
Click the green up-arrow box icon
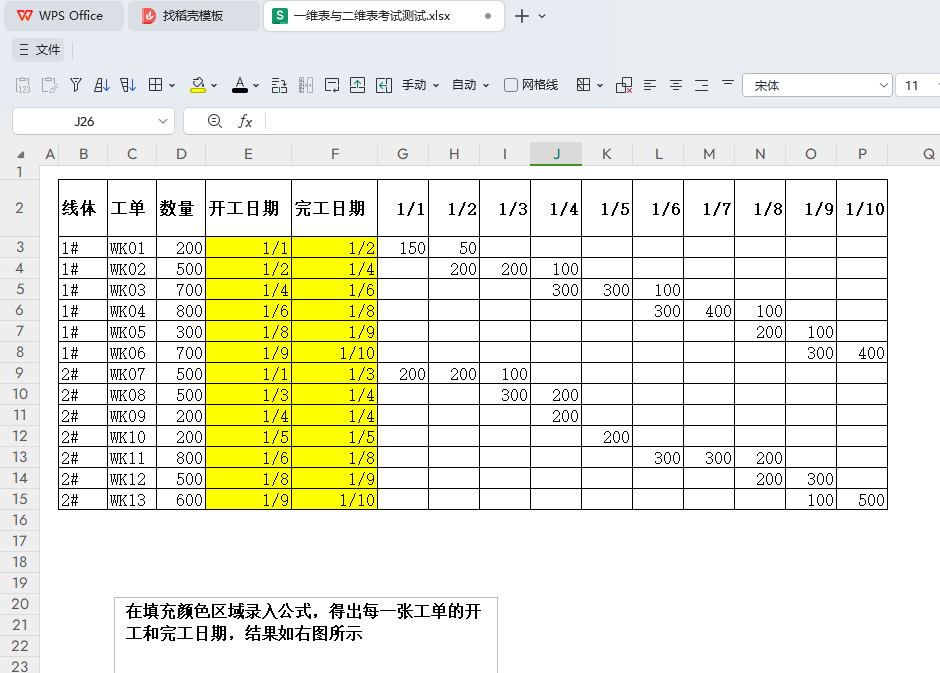click(x=357, y=85)
